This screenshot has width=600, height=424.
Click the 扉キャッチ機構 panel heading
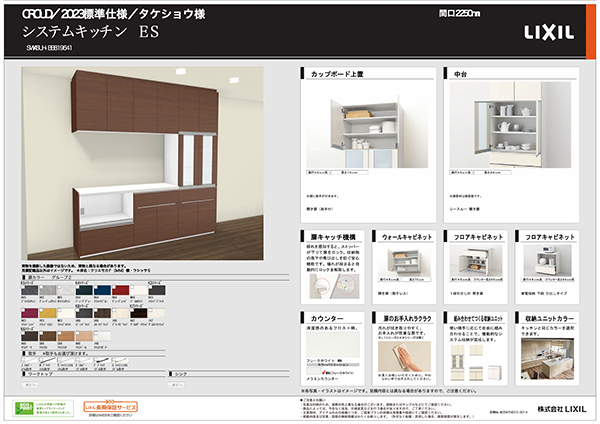tap(333, 237)
